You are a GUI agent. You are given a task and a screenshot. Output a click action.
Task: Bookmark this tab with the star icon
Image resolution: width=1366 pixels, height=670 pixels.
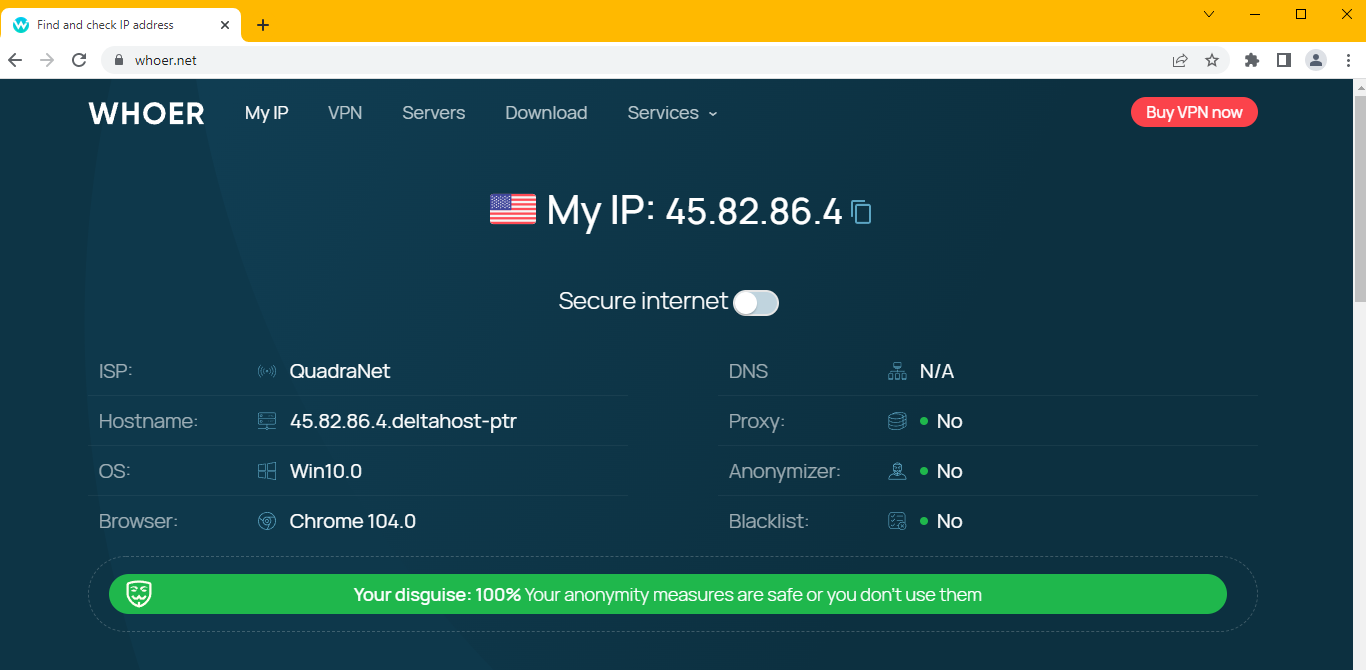pyautogui.click(x=1212, y=60)
